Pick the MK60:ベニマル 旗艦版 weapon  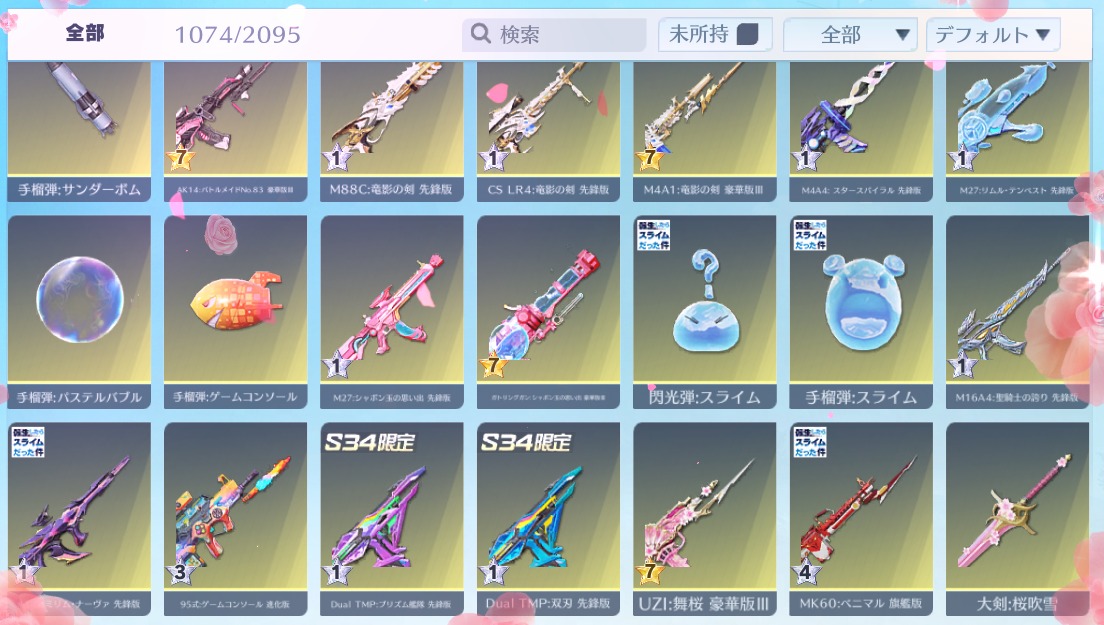861,519
